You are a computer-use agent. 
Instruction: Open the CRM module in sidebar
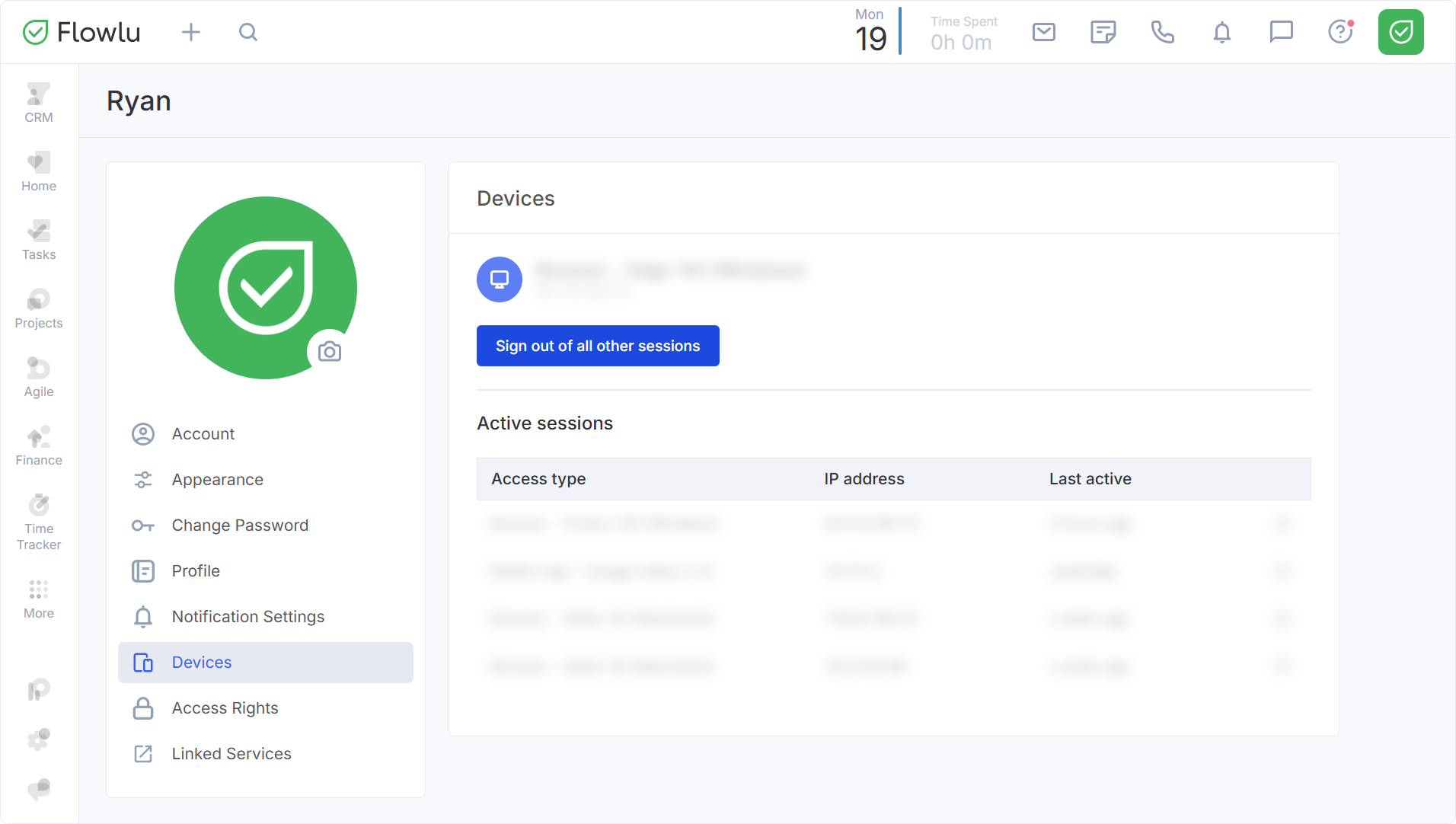click(39, 103)
